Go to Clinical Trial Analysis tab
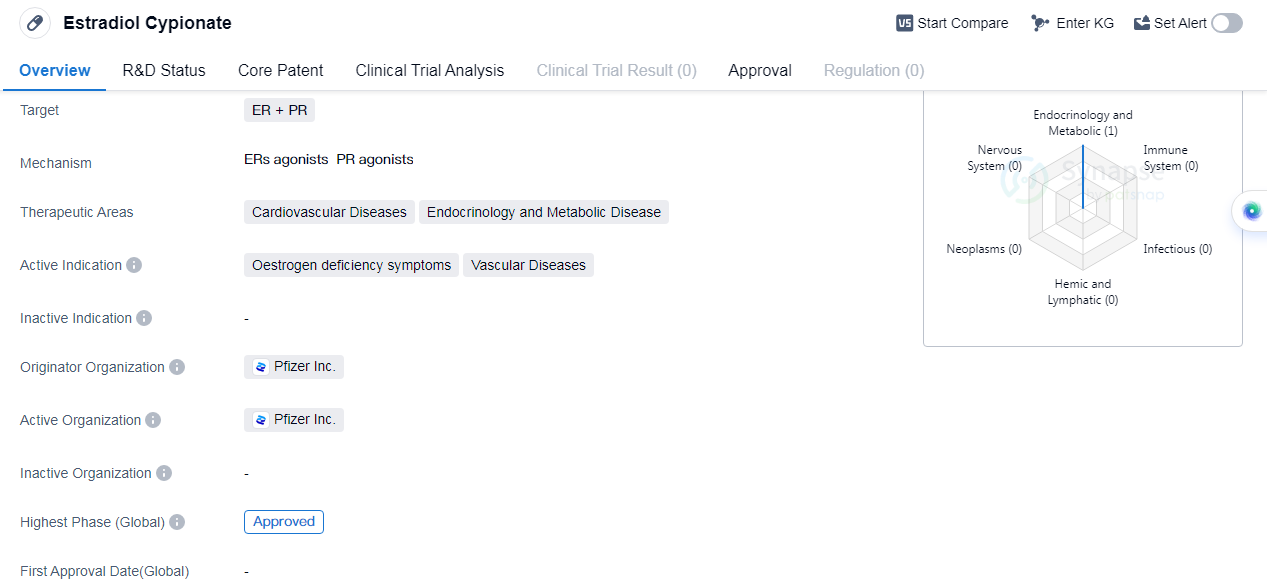1267x588 pixels. click(429, 70)
